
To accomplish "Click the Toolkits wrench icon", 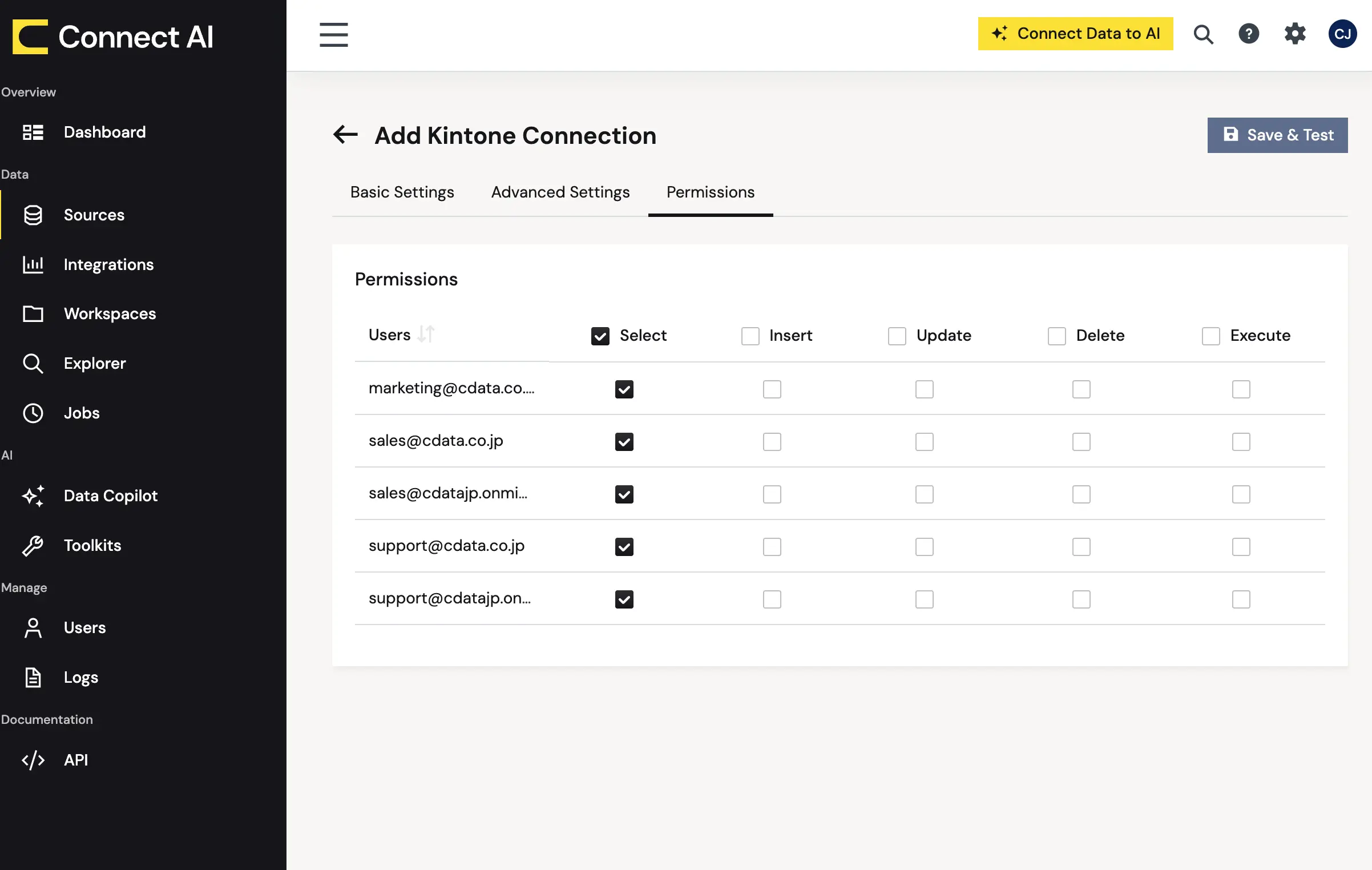I will tap(33, 545).
